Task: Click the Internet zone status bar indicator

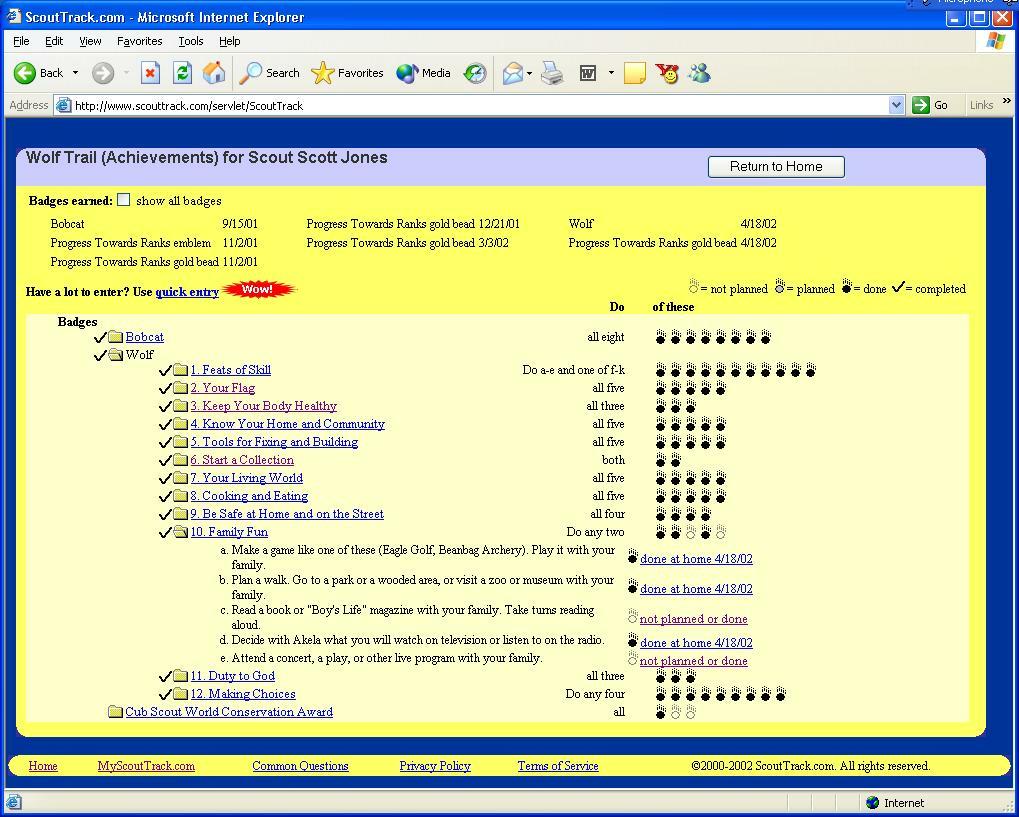Action: click(x=895, y=803)
